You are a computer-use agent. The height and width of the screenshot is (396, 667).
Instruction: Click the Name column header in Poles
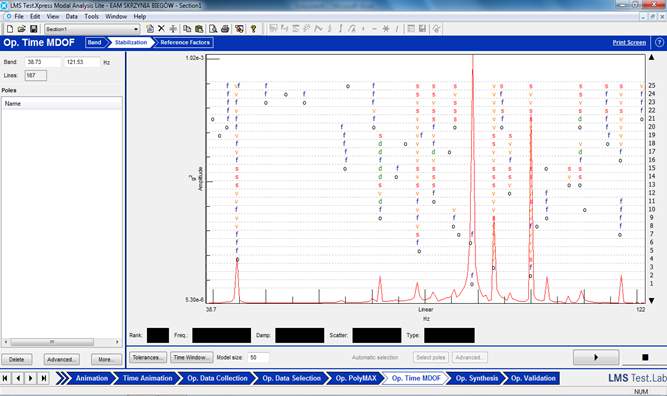[x=62, y=104]
